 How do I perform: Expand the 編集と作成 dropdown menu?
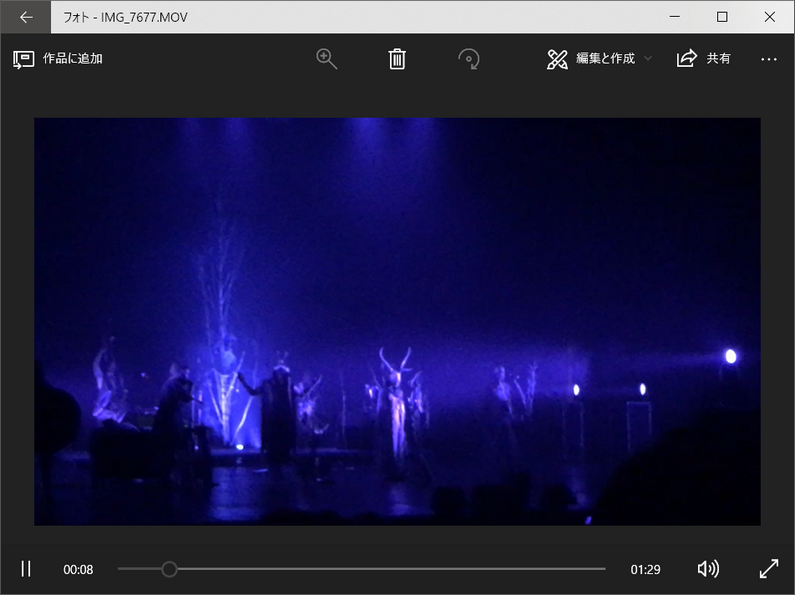(599, 59)
